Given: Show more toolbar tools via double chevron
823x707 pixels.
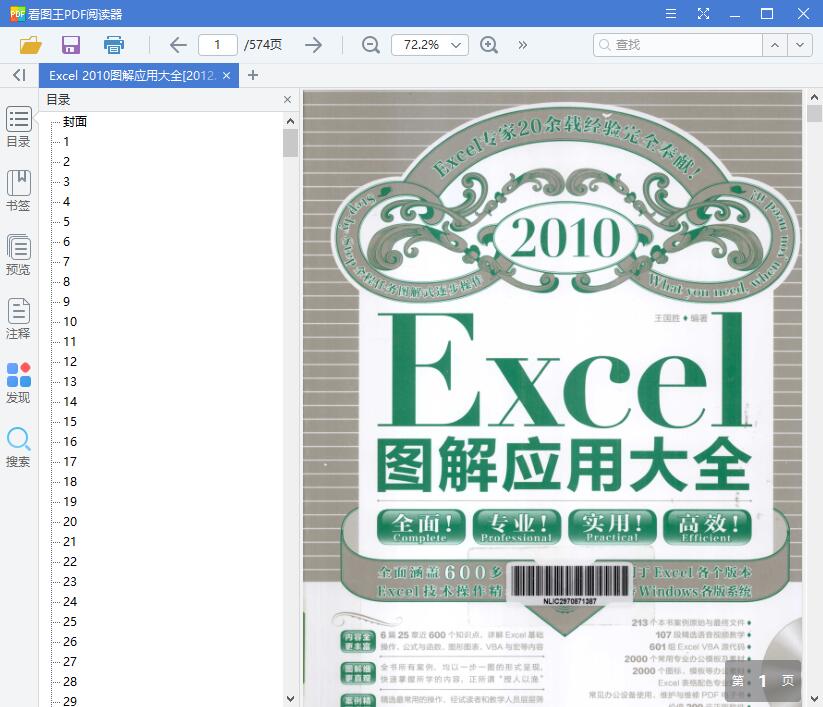Looking at the screenshot, I should 522,45.
